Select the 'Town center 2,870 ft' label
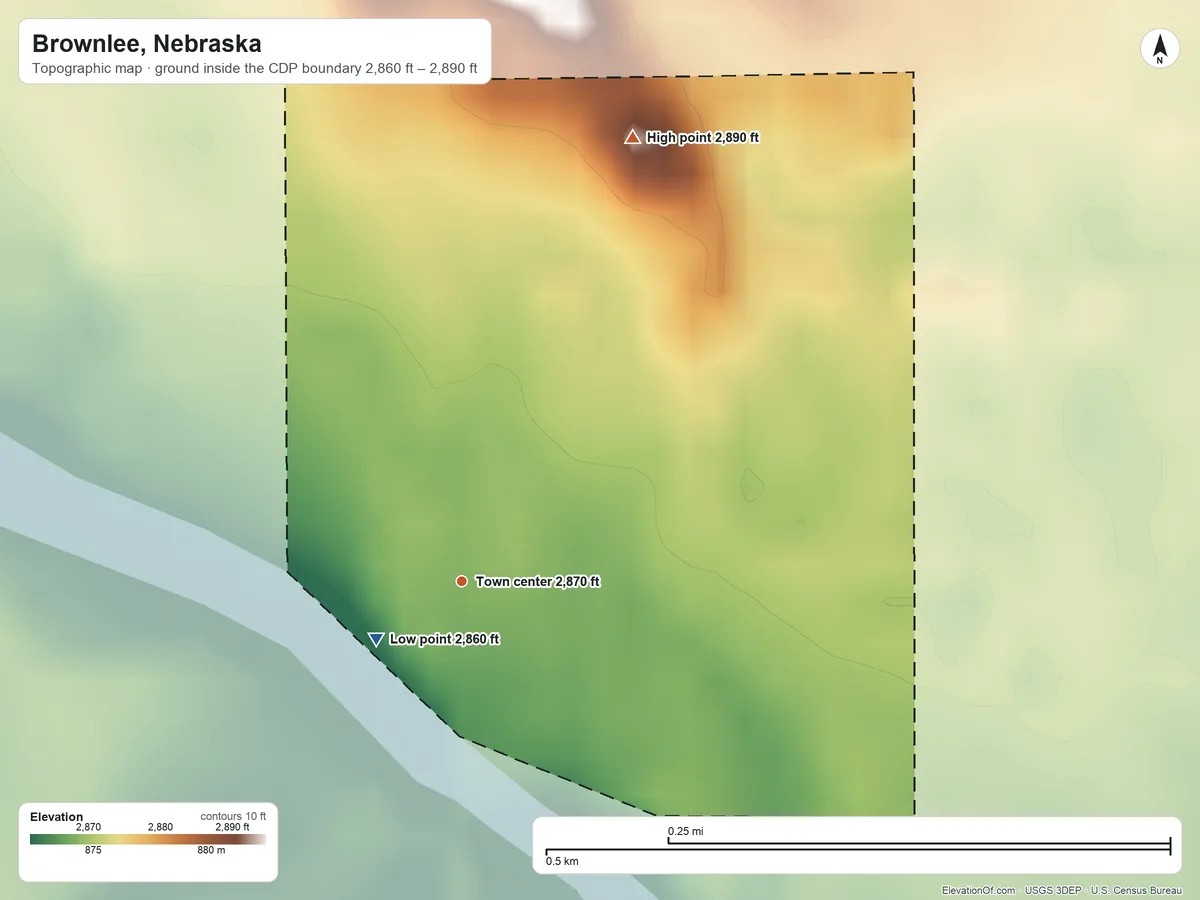This screenshot has width=1200, height=900. [537, 581]
